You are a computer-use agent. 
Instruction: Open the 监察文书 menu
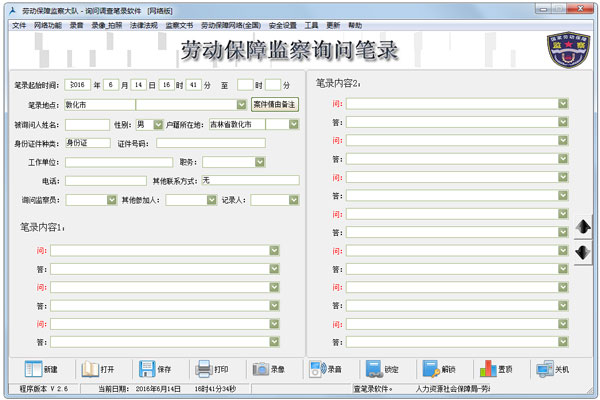point(179,25)
